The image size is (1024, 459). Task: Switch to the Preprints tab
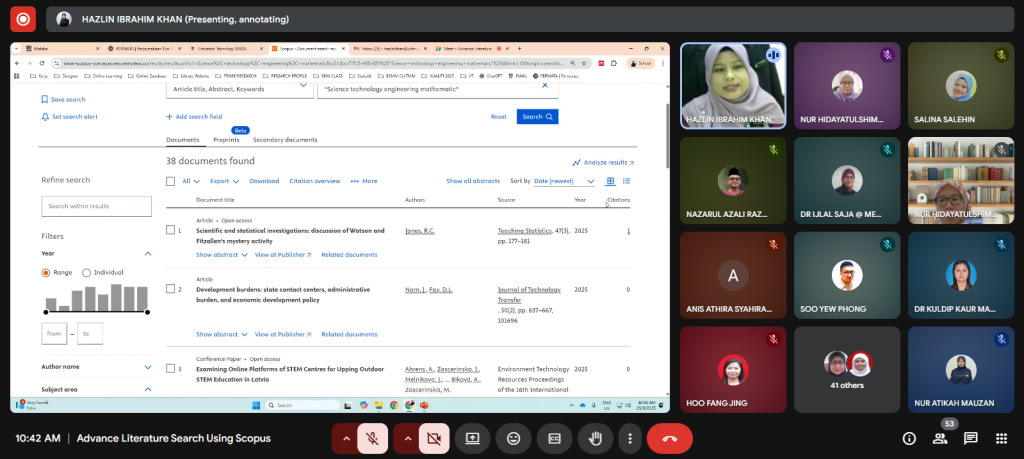click(226, 140)
